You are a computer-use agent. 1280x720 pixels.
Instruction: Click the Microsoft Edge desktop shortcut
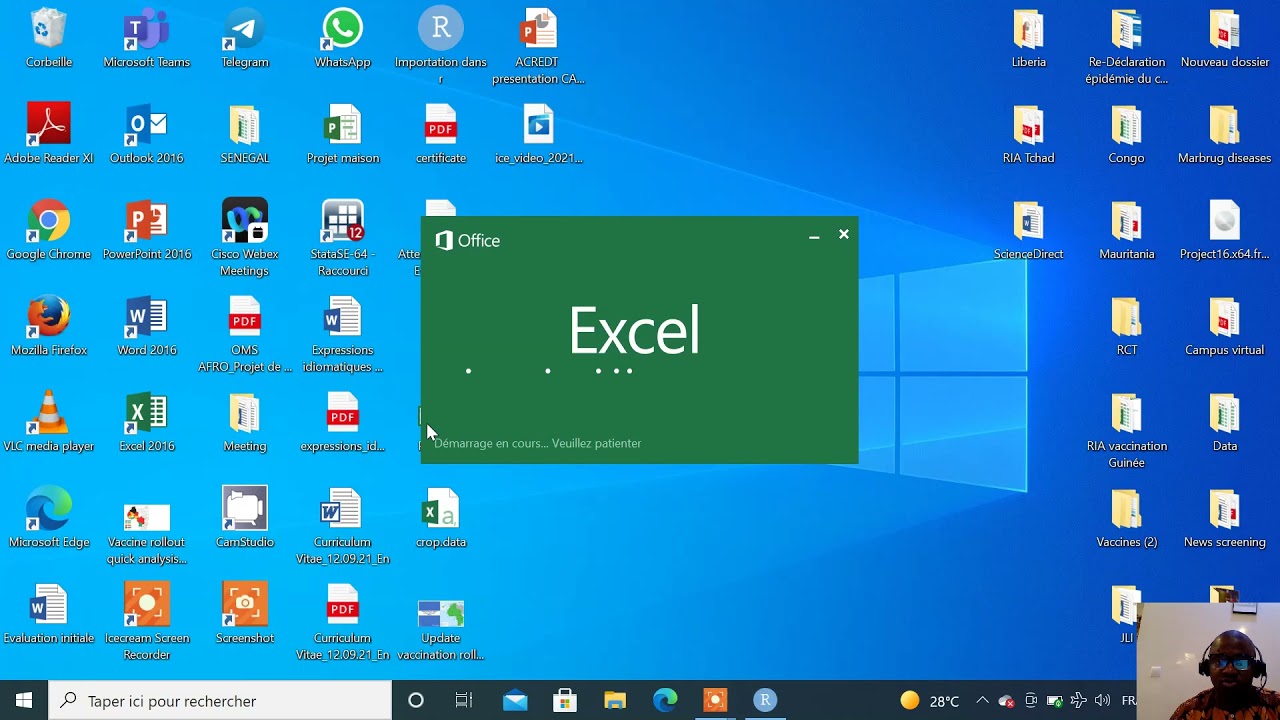pos(49,518)
